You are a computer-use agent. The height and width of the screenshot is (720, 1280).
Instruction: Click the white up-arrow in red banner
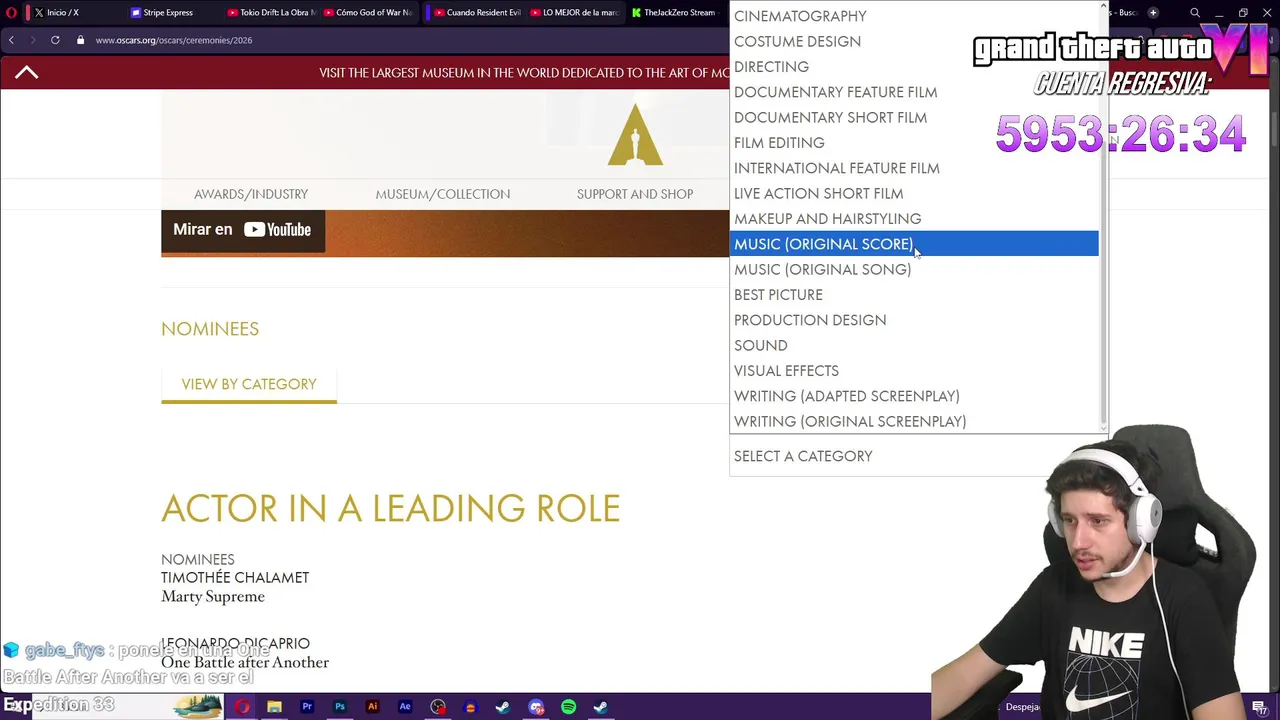pyautogui.click(x=27, y=72)
